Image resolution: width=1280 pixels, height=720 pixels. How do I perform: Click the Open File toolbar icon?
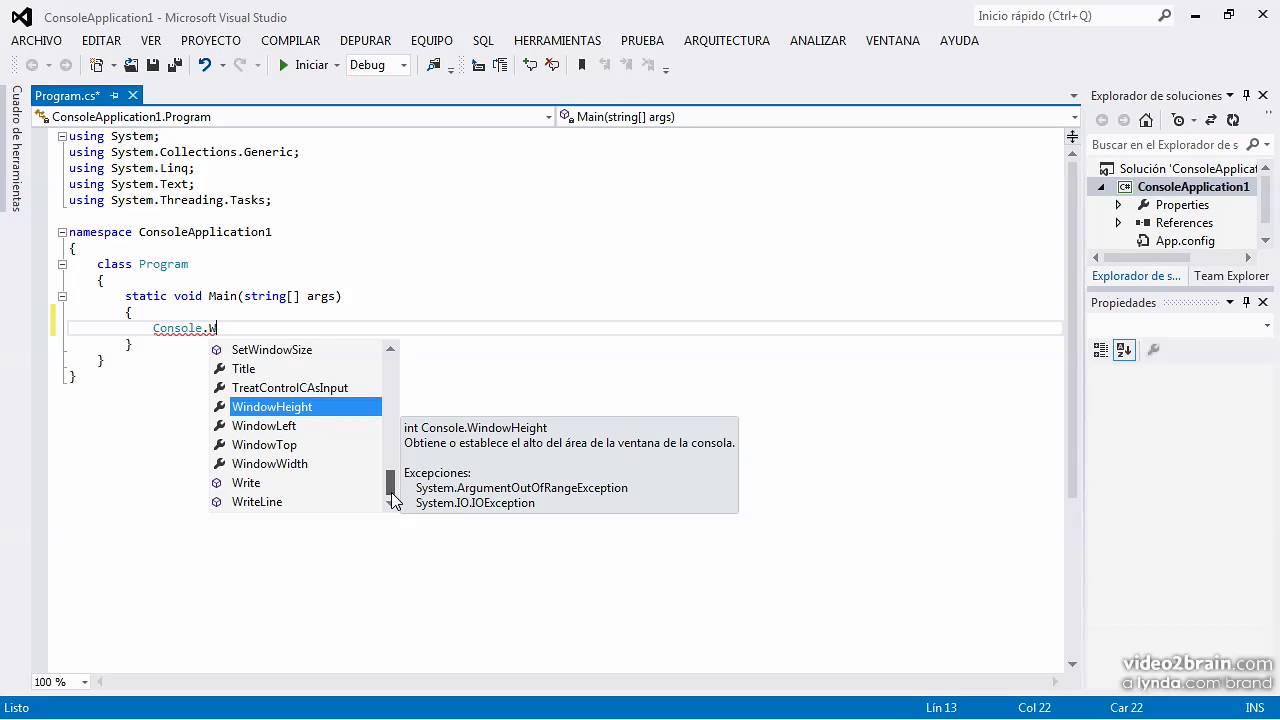click(x=131, y=65)
